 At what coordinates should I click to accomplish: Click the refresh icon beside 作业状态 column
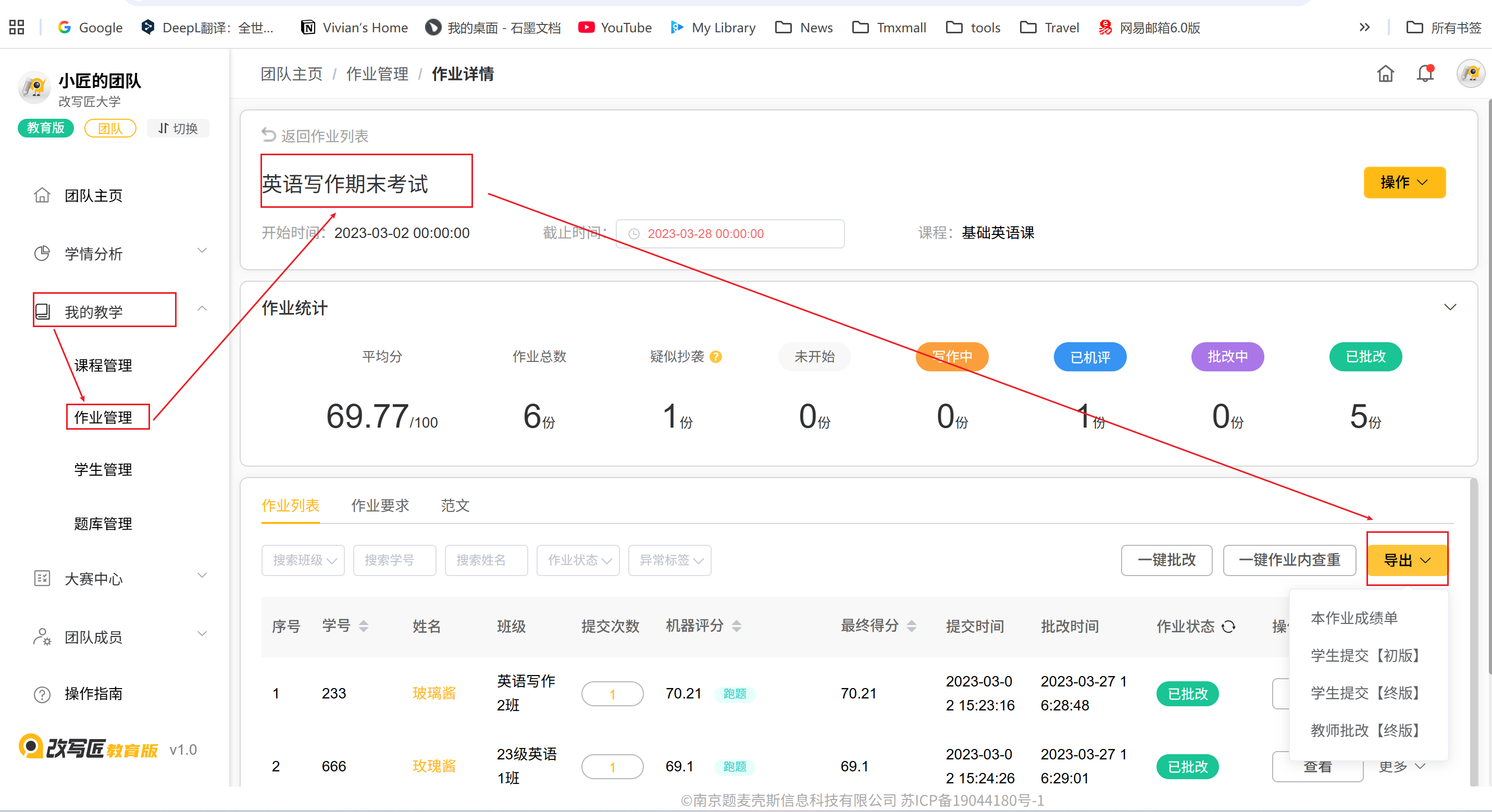tap(1228, 626)
